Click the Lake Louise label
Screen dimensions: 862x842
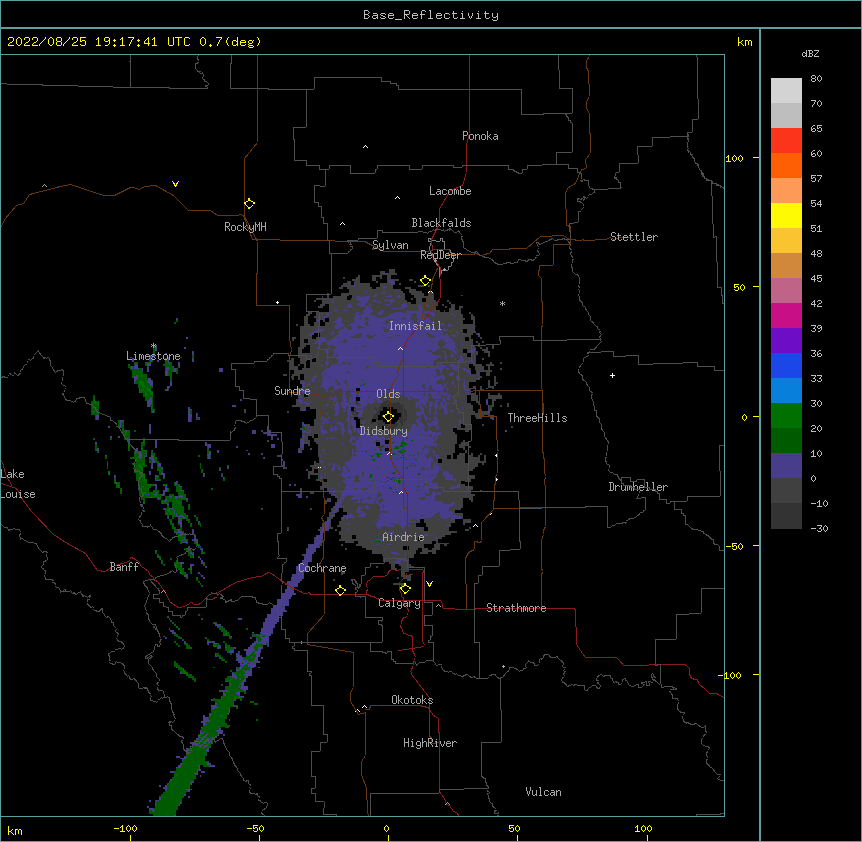(18, 484)
